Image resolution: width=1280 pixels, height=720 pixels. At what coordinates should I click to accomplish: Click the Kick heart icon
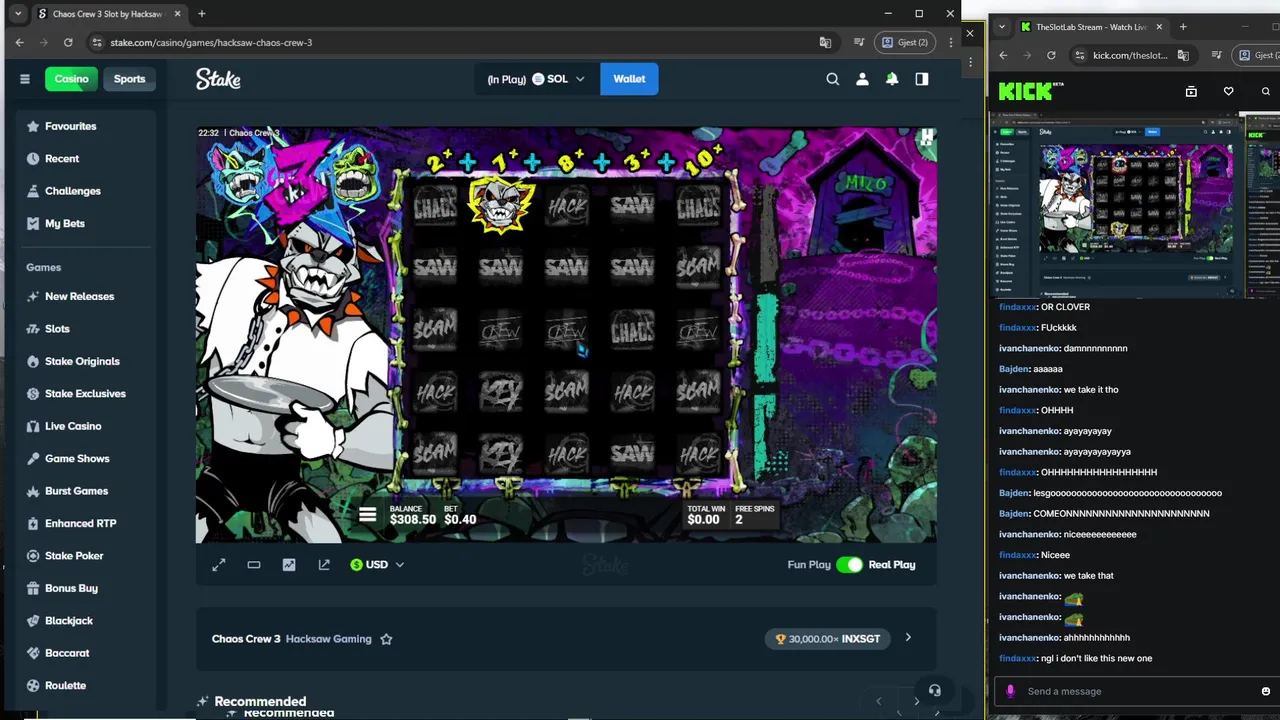[x=1228, y=91]
